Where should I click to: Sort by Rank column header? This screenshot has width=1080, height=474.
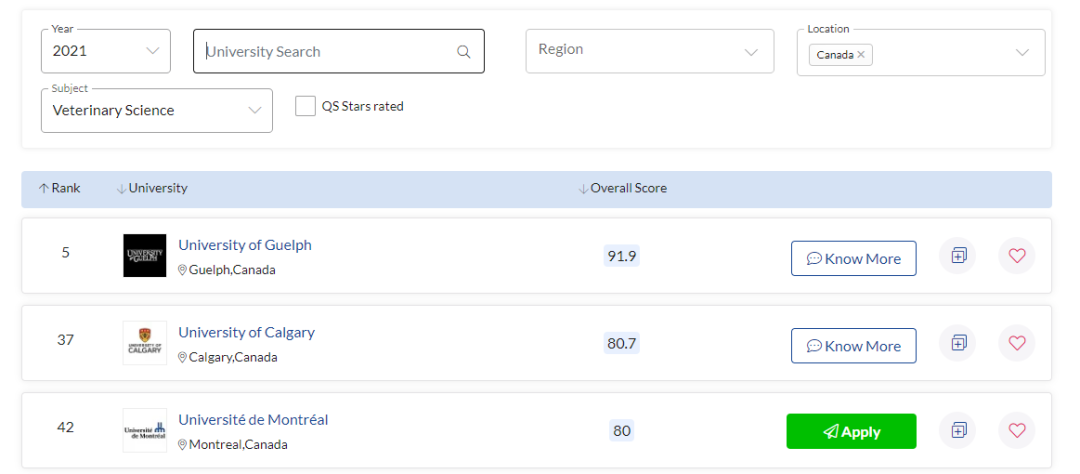59,188
